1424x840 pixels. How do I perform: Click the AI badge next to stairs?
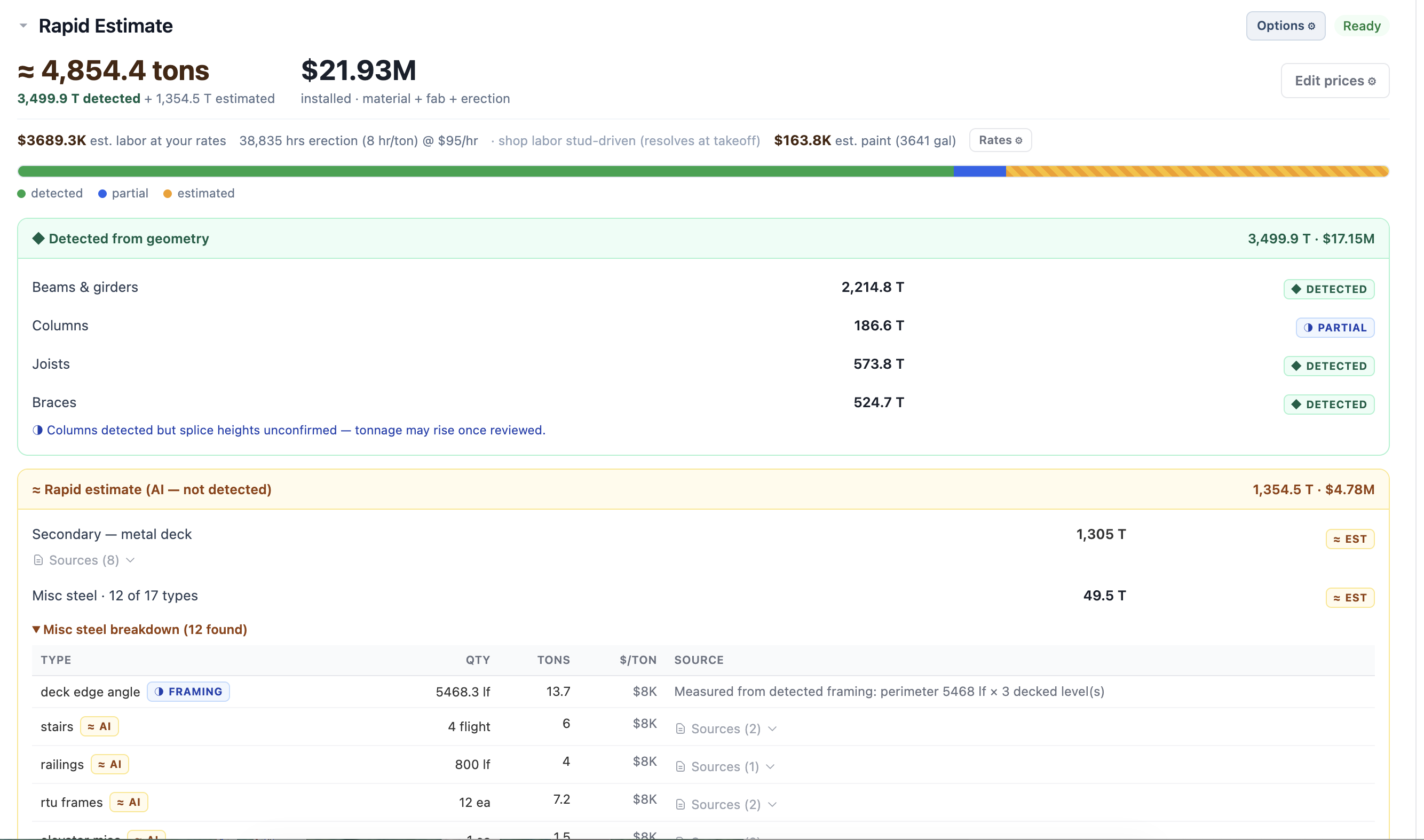coord(100,727)
